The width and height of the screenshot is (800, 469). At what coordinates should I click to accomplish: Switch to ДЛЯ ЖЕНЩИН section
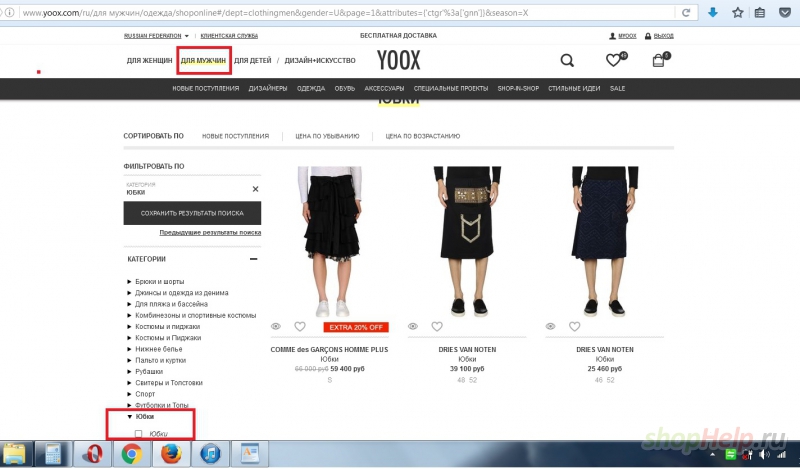[x=149, y=60]
